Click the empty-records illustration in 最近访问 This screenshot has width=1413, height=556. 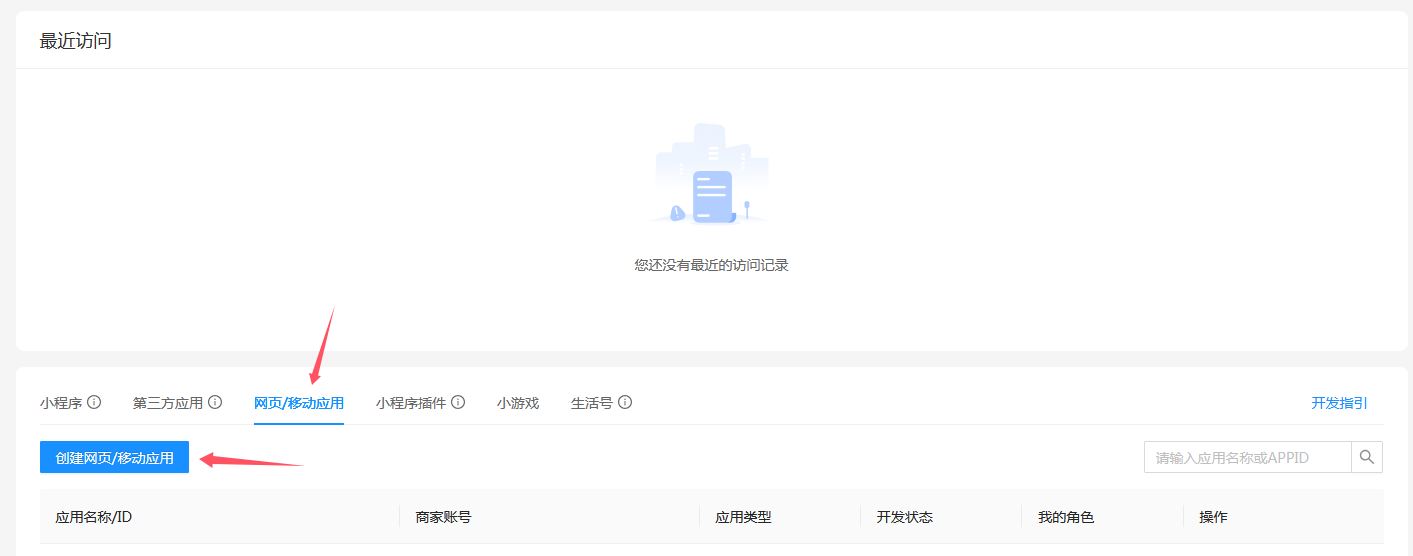click(x=711, y=174)
